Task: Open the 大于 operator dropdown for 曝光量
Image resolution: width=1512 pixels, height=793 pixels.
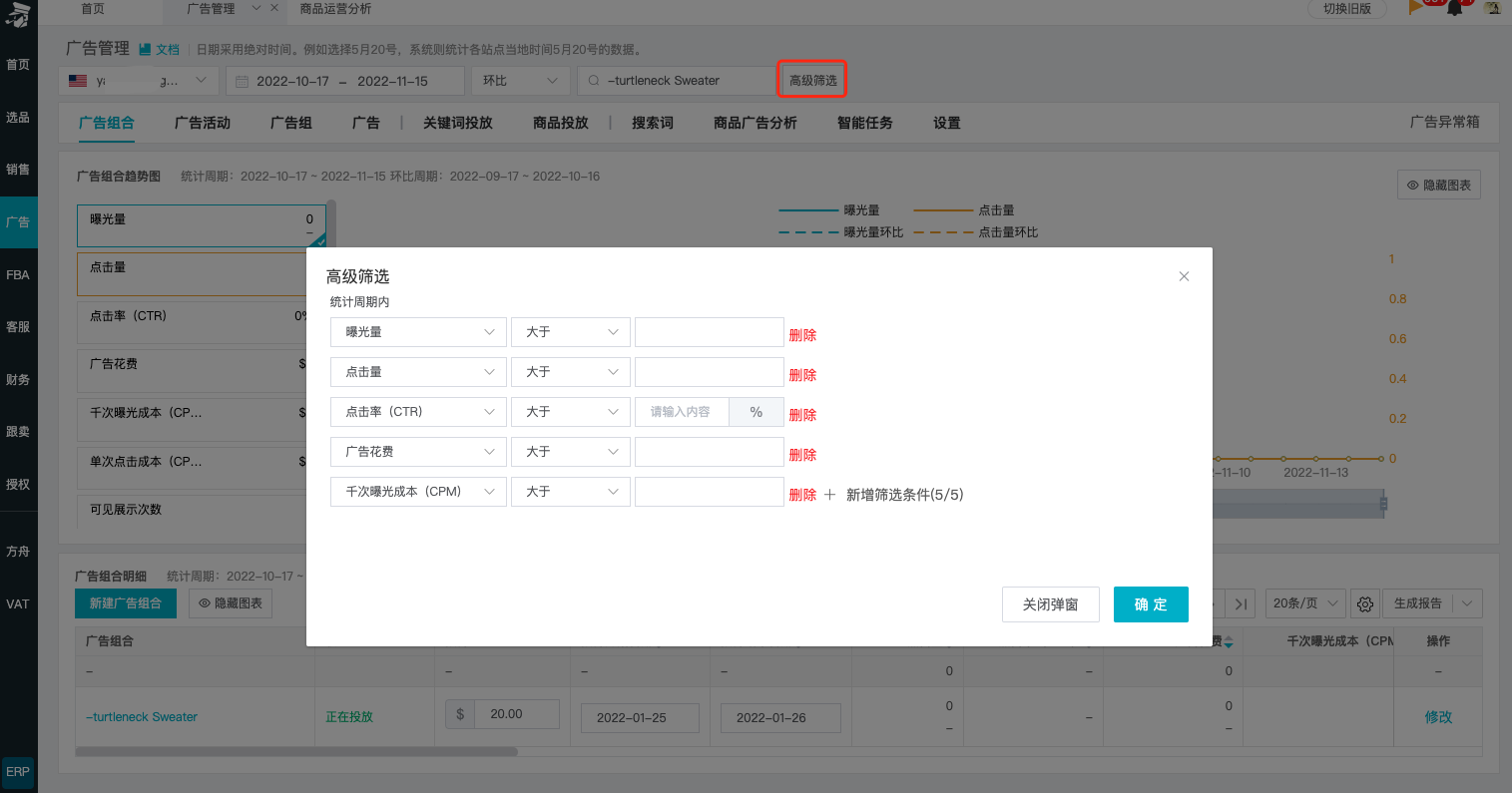Action: click(x=571, y=332)
